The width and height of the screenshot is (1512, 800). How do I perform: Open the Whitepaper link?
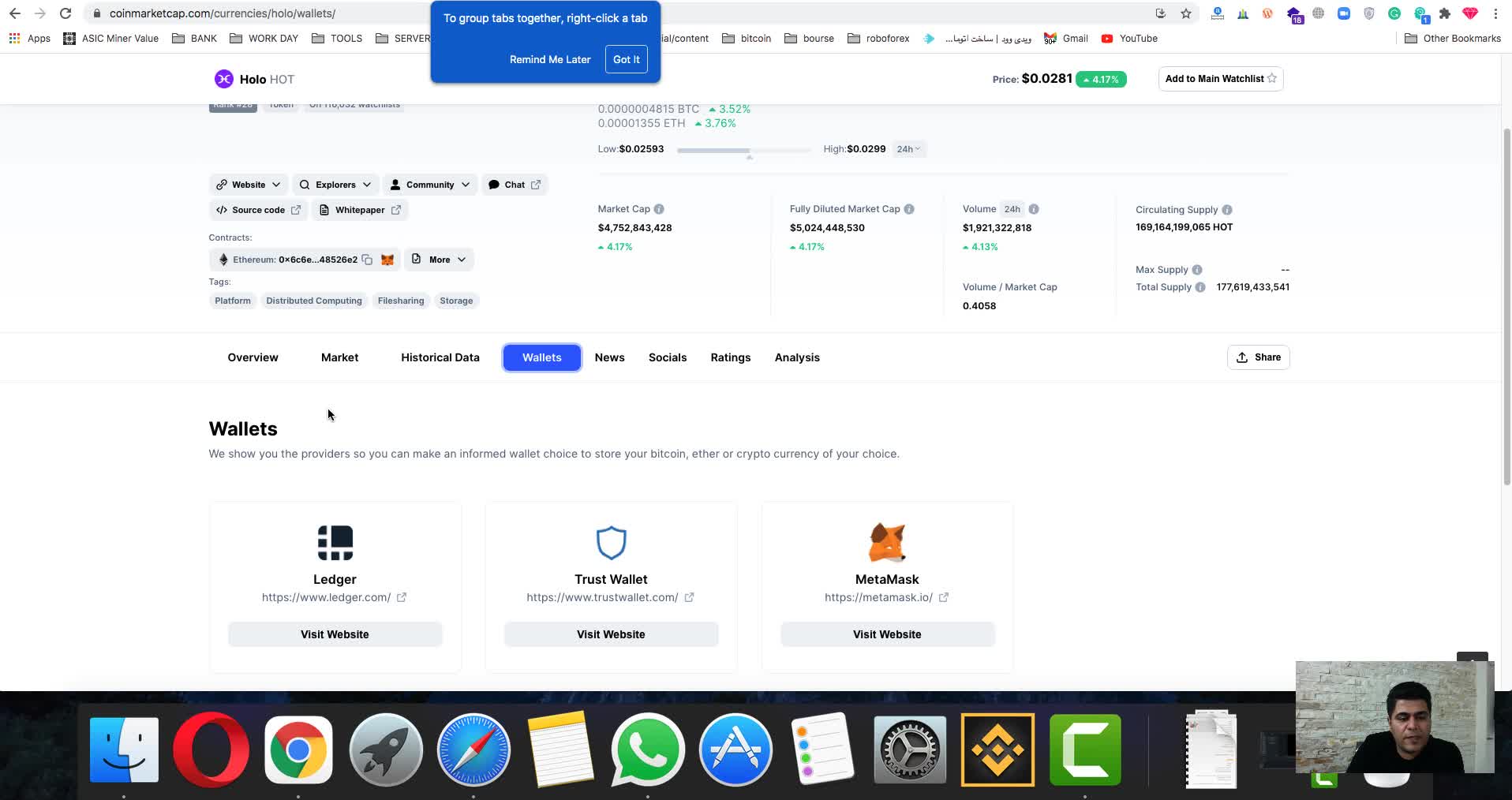(360, 210)
